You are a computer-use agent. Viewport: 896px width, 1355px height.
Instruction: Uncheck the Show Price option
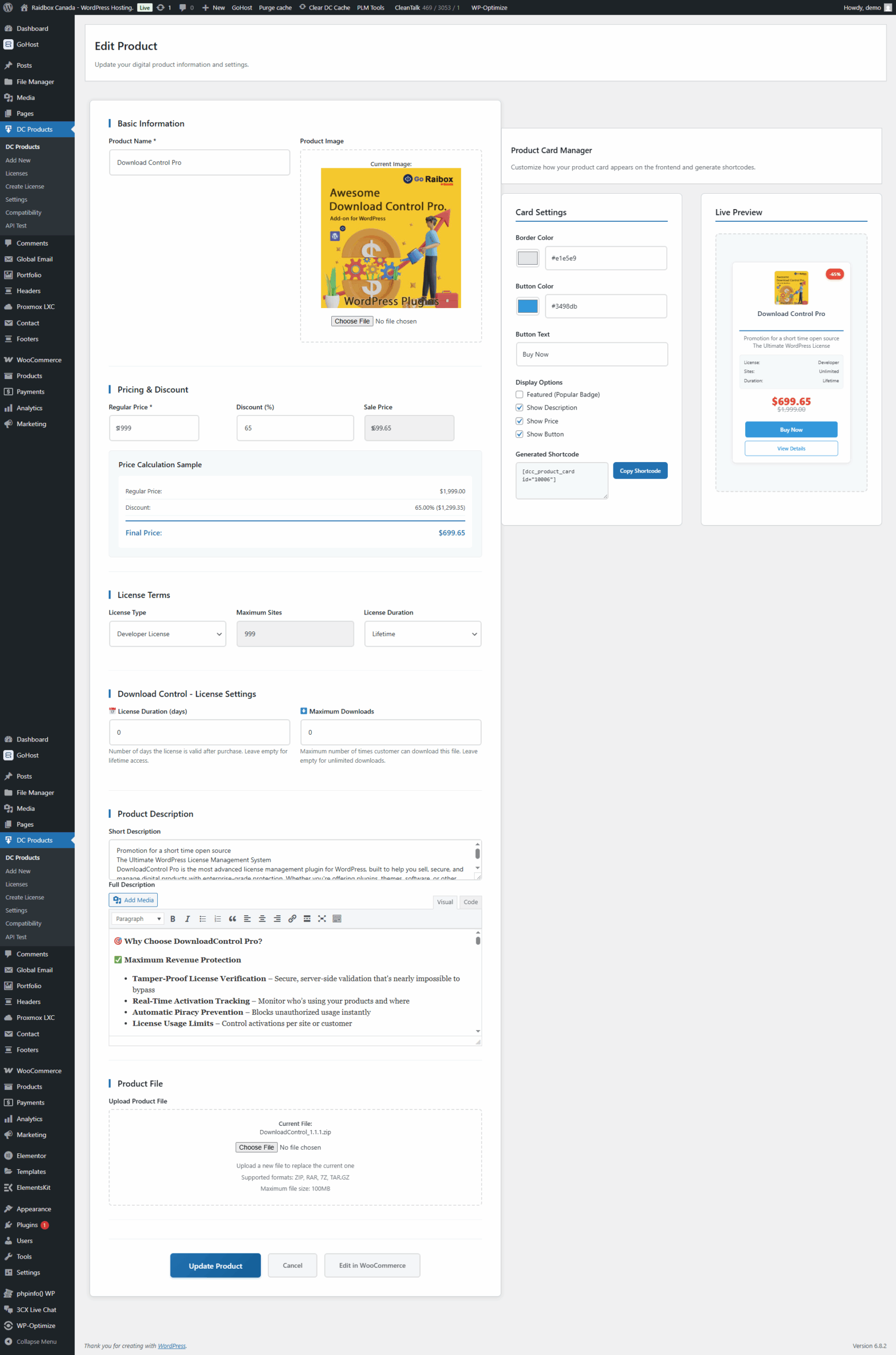click(519, 421)
